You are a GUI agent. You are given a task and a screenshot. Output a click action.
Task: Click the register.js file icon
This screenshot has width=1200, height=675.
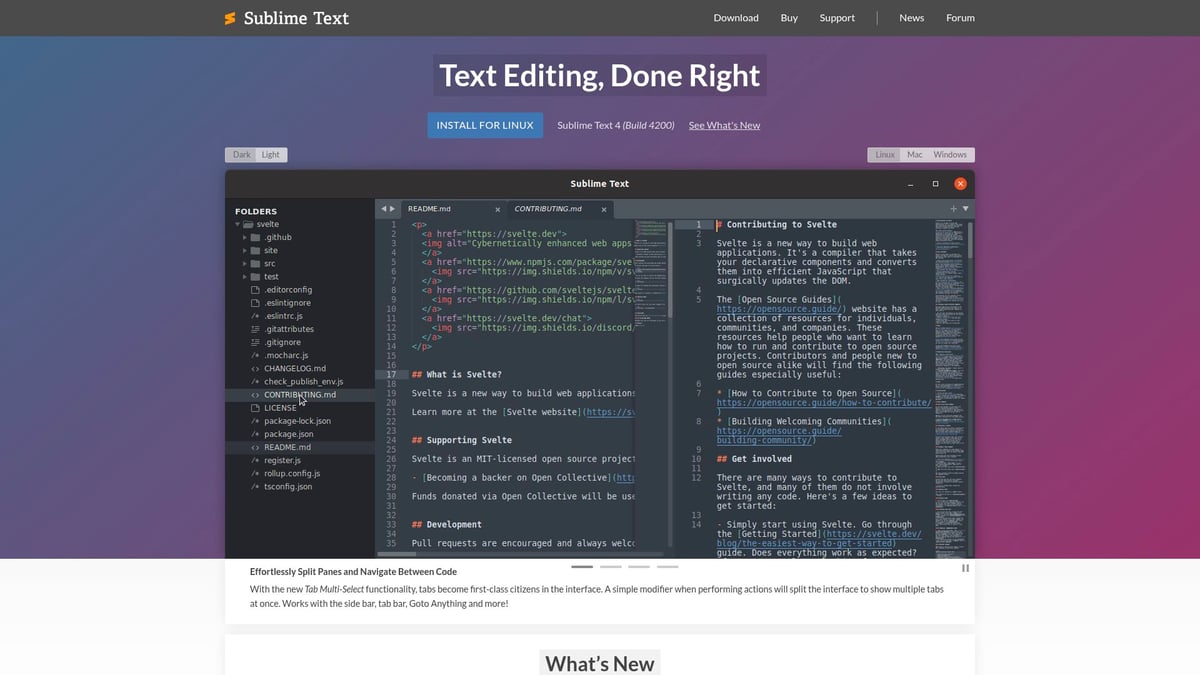point(256,460)
